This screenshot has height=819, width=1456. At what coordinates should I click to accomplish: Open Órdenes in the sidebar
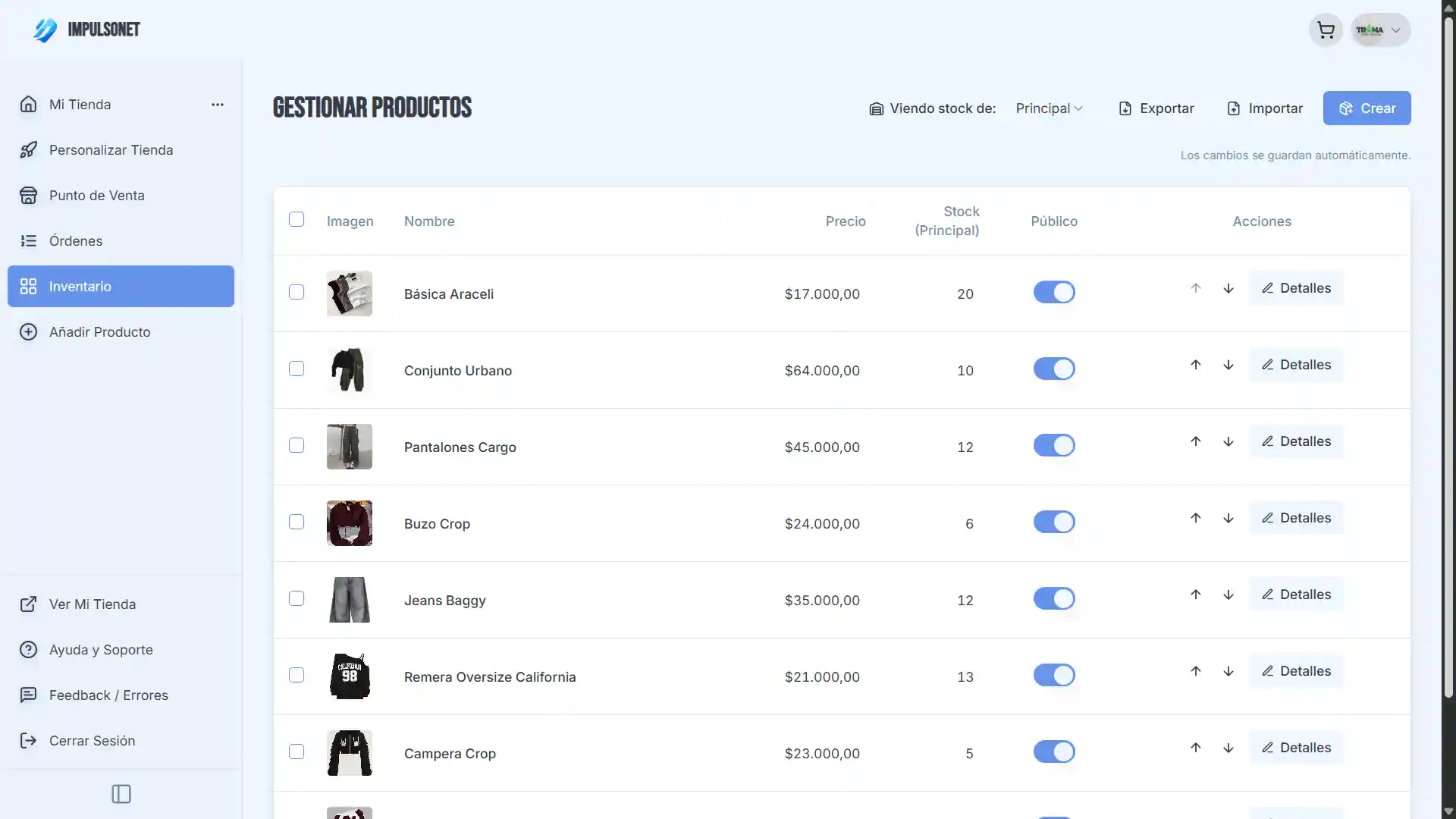pyautogui.click(x=76, y=241)
